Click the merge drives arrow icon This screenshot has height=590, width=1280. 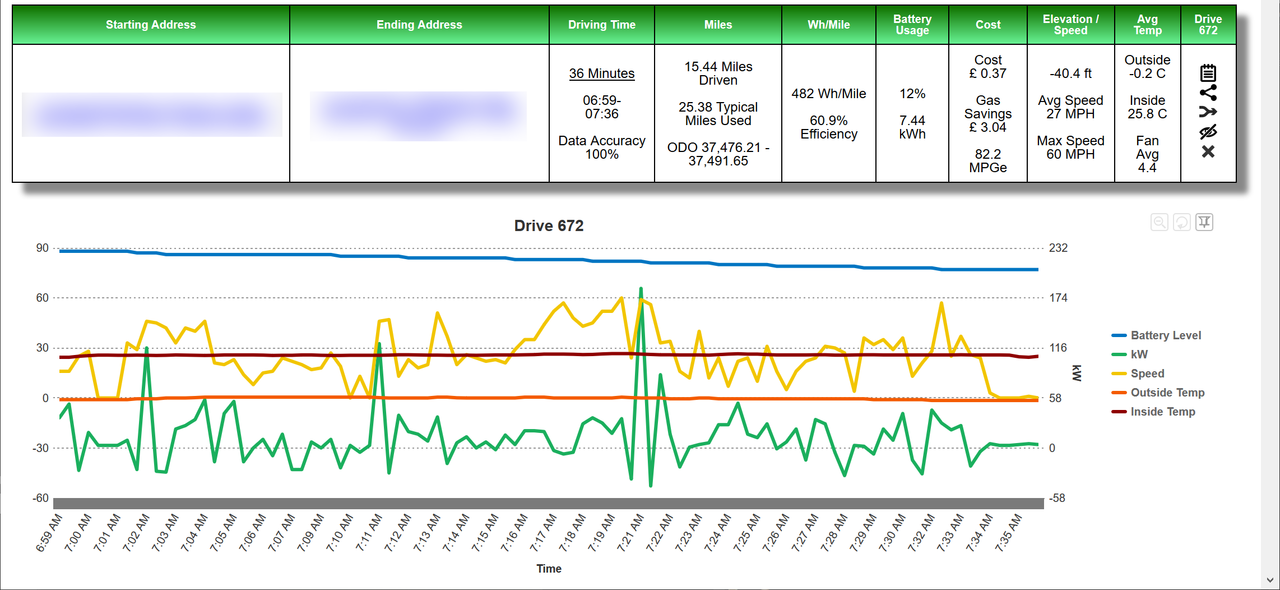click(1207, 112)
